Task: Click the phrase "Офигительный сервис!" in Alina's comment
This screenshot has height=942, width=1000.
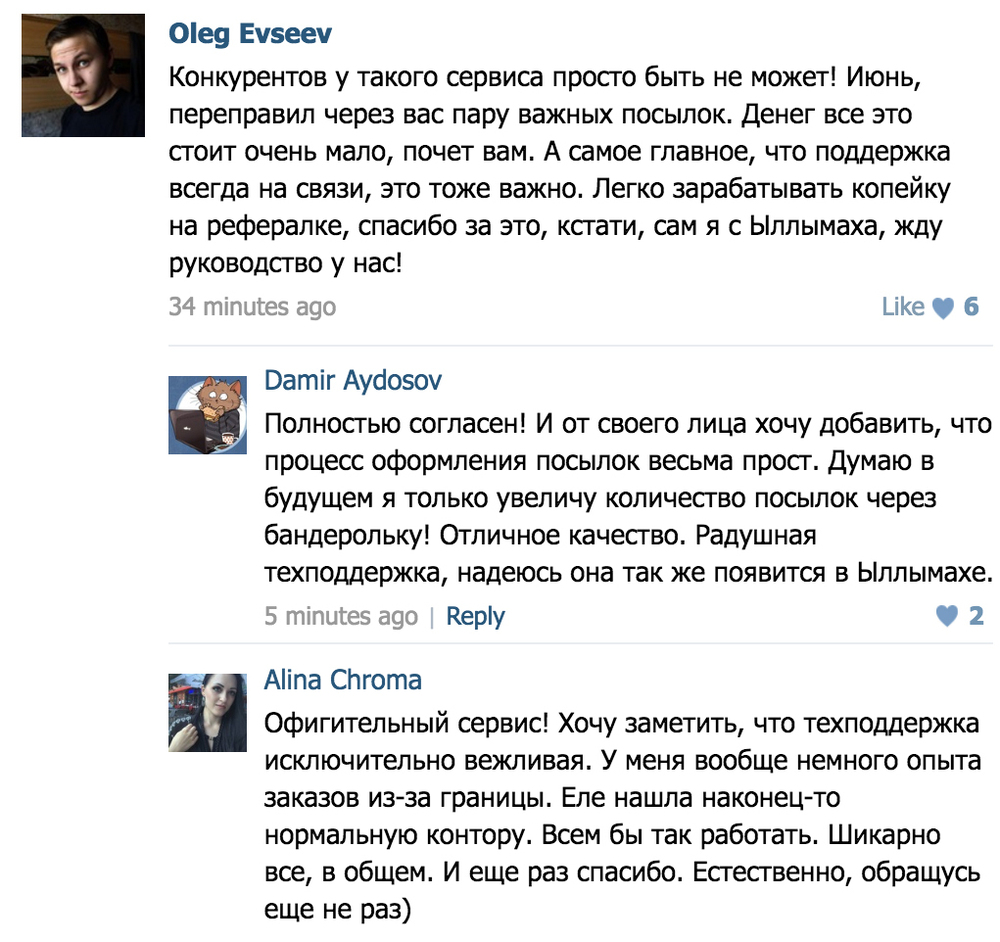Action: 406,724
